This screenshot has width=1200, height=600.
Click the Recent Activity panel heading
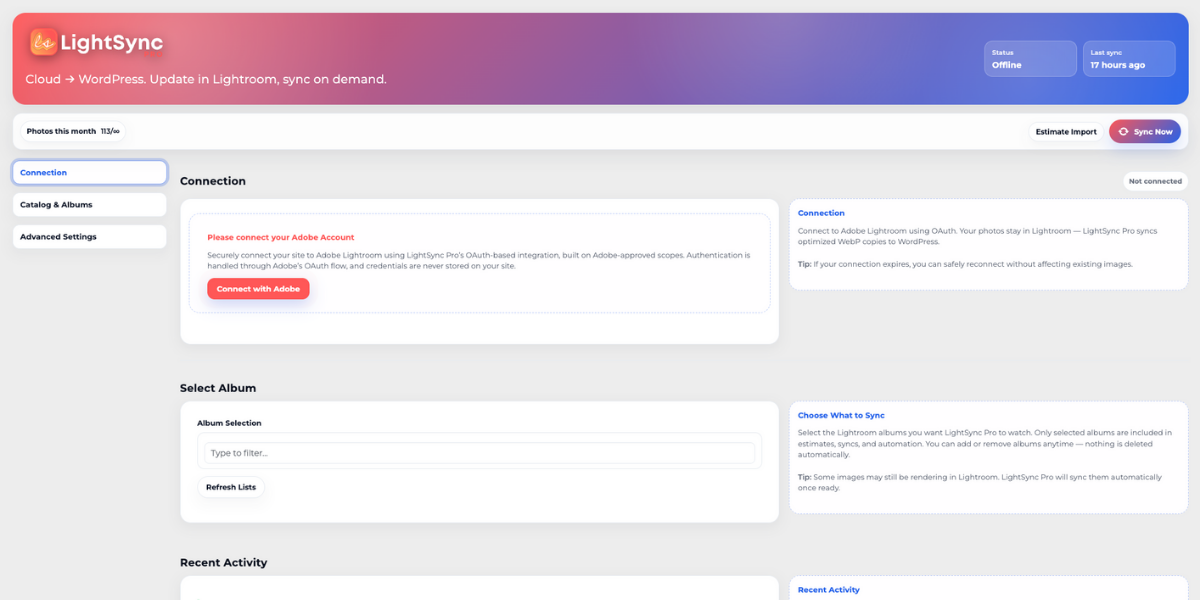(828, 590)
